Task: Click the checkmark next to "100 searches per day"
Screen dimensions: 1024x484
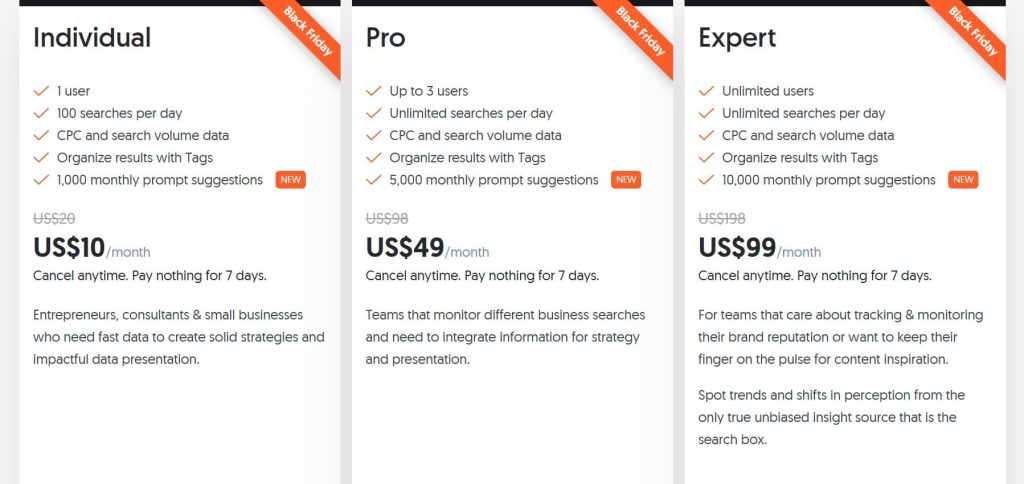Action: pos(41,113)
